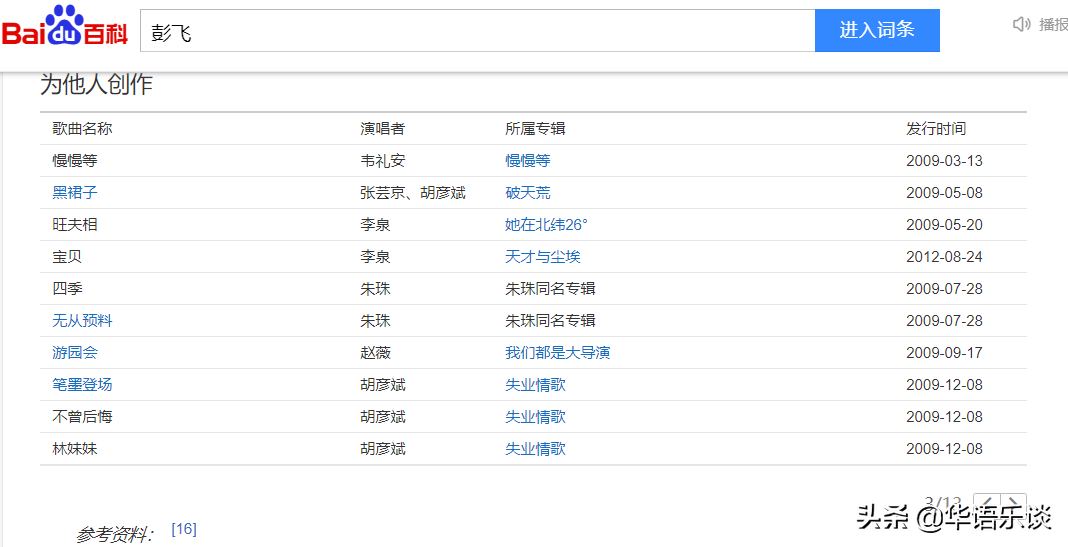The width and height of the screenshot is (1068, 547).
Task: Click the 歌曲名称 column header
Action: click(x=82, y=128)
